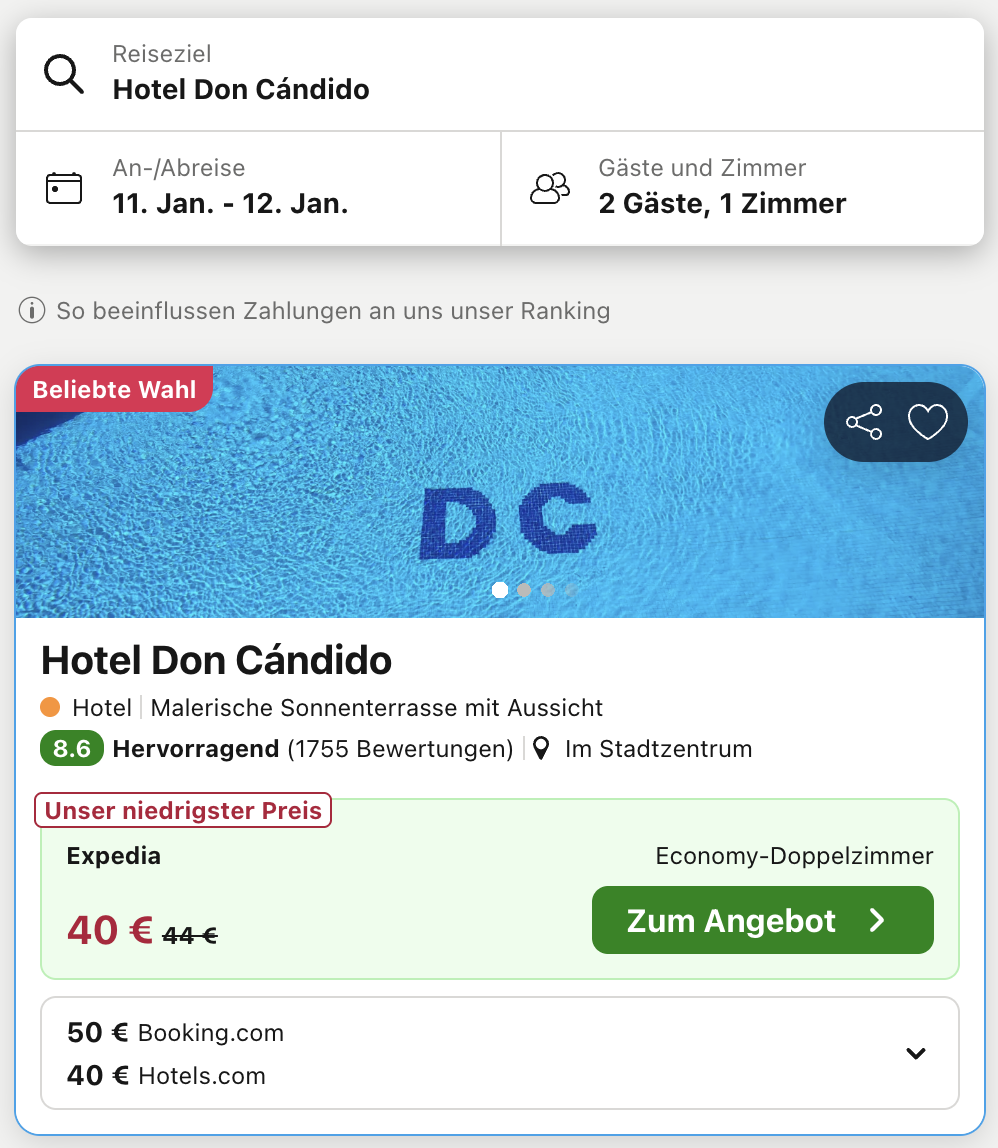Viewport: 998px width, 1148px height.
Task: Click the guests group icon
Action: pyautogui.click(x=550, y=188)
